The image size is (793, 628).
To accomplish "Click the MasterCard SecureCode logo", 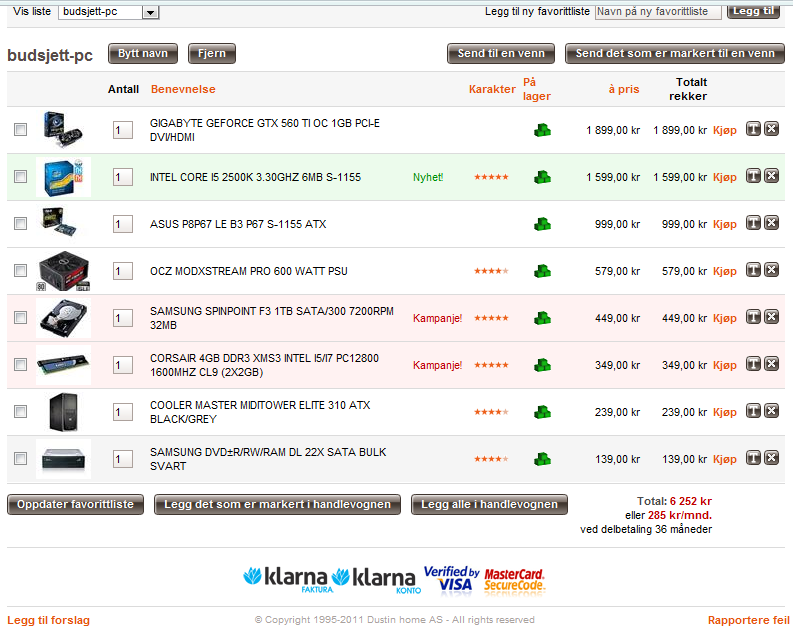I will point(515,580).
